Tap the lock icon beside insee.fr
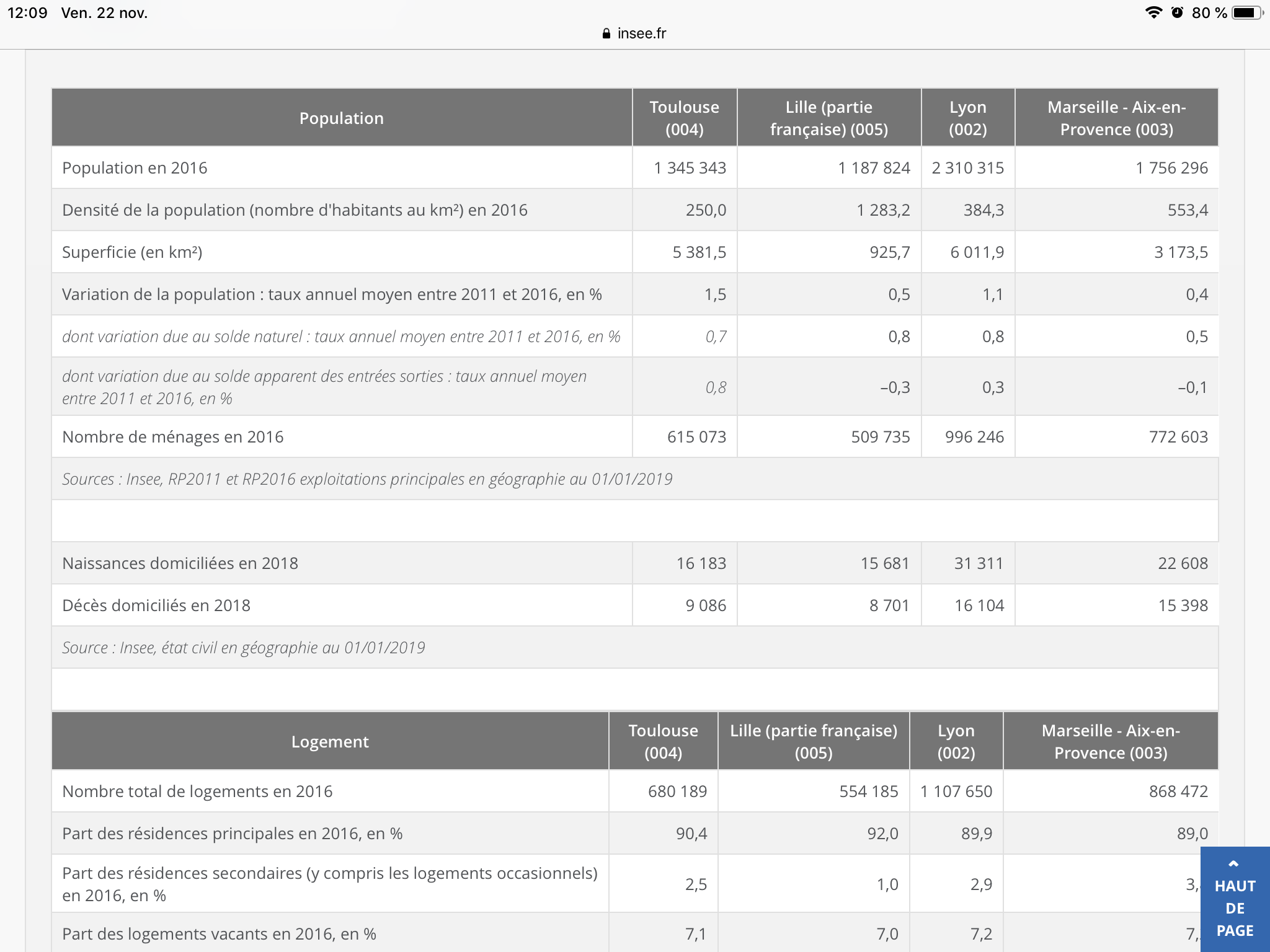Viewport: 1270px width, 952px height. (606, 33)
